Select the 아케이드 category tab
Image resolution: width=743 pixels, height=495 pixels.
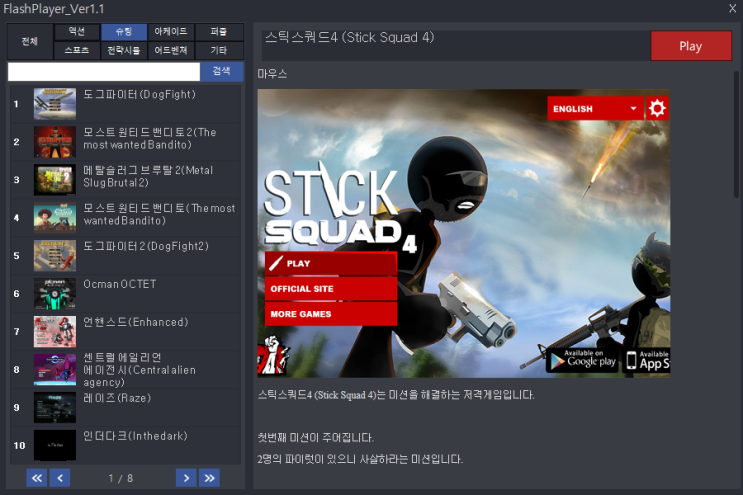click(x=171, y=32)
